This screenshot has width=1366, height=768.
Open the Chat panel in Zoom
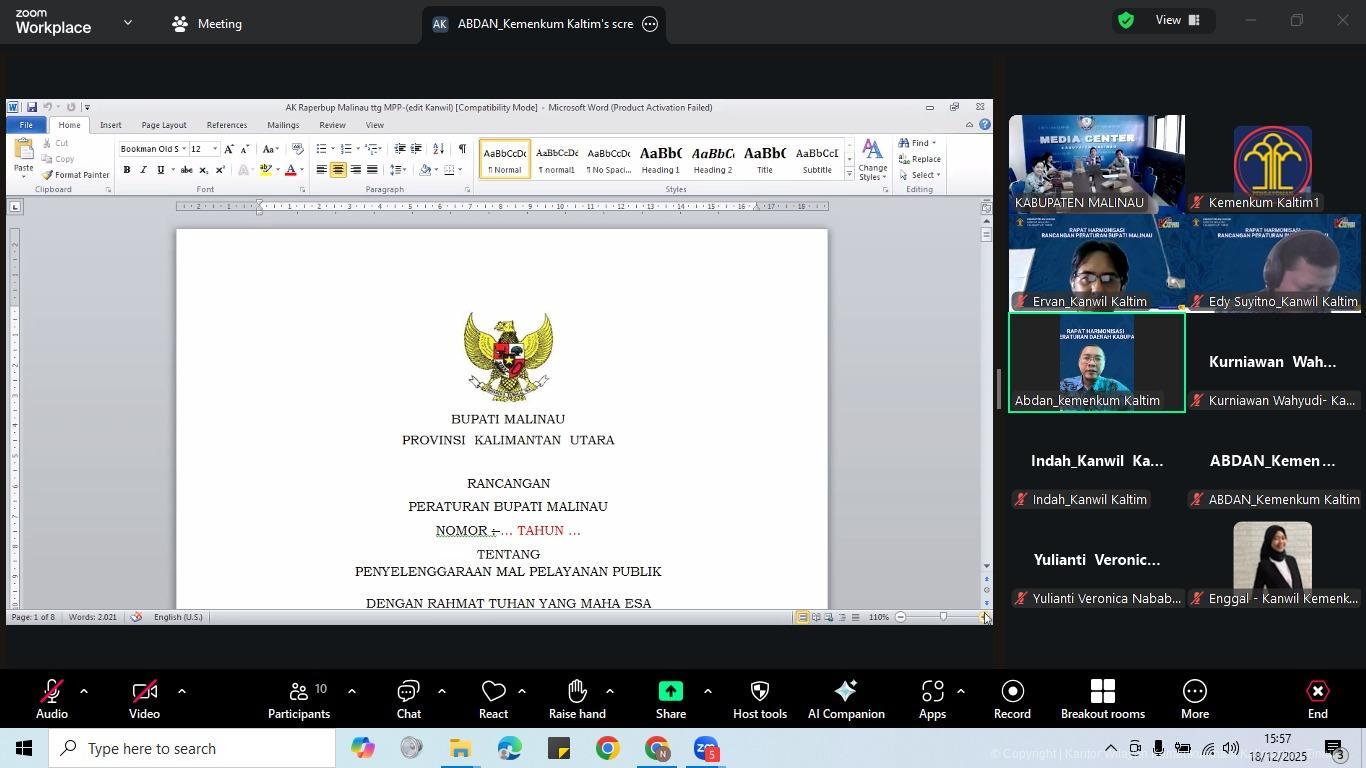coord(408,699)
